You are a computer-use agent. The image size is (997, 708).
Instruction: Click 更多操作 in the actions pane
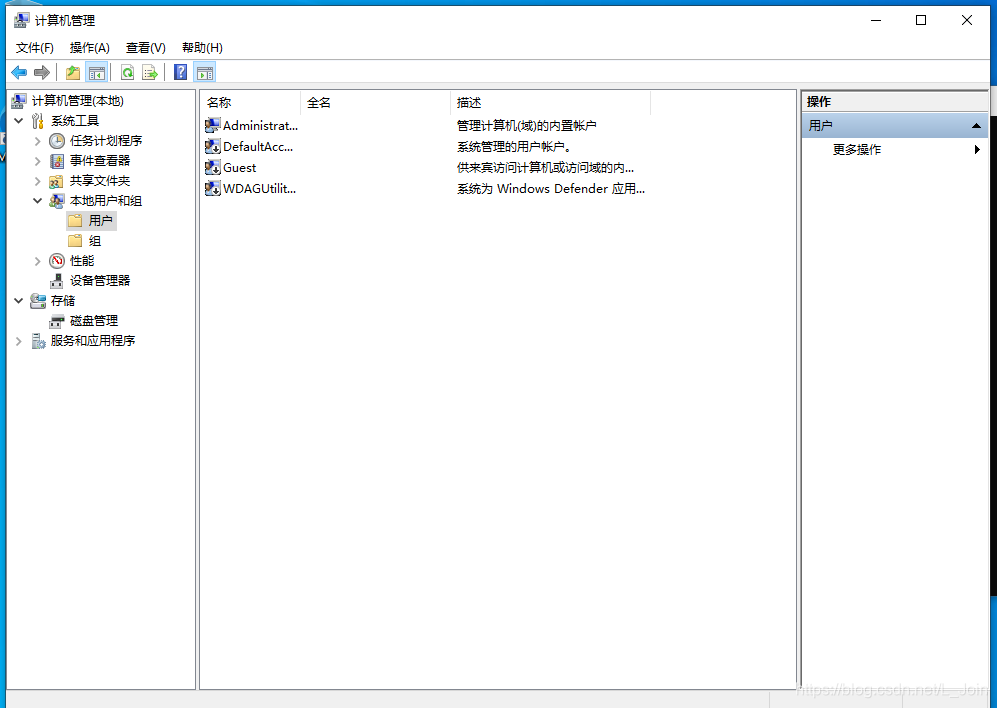click(x=857, y=149)
